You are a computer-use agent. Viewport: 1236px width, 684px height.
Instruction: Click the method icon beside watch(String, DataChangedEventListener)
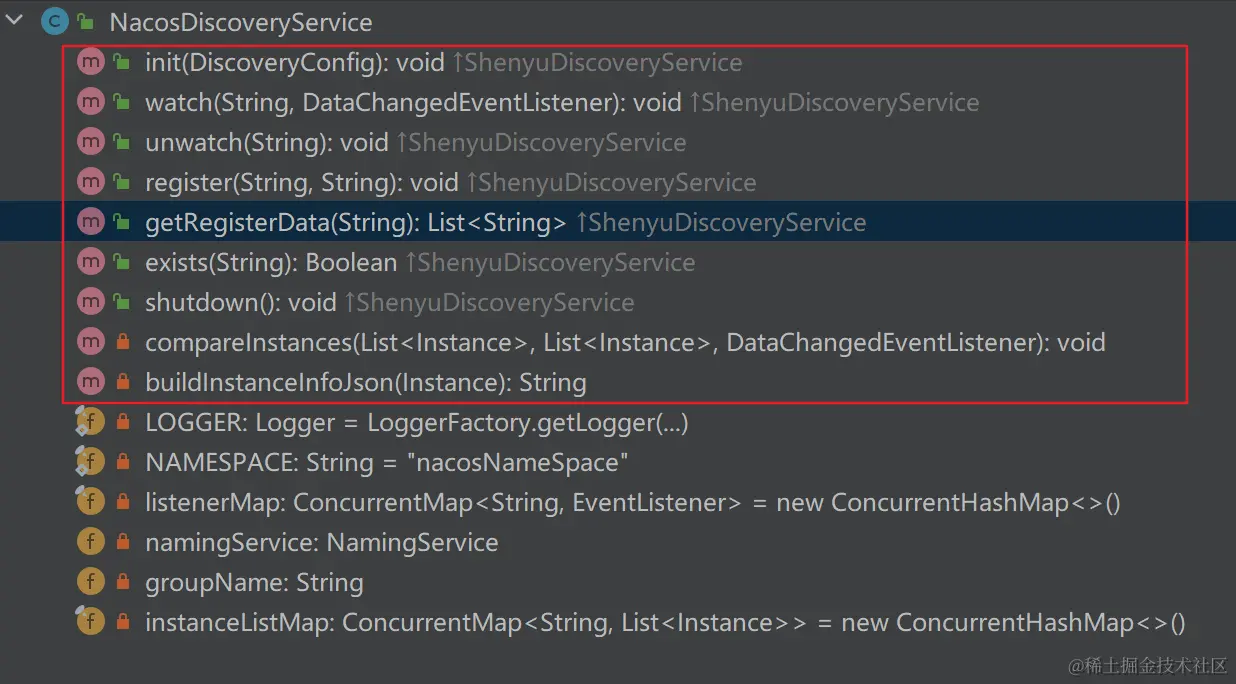[x=91, y=102]
